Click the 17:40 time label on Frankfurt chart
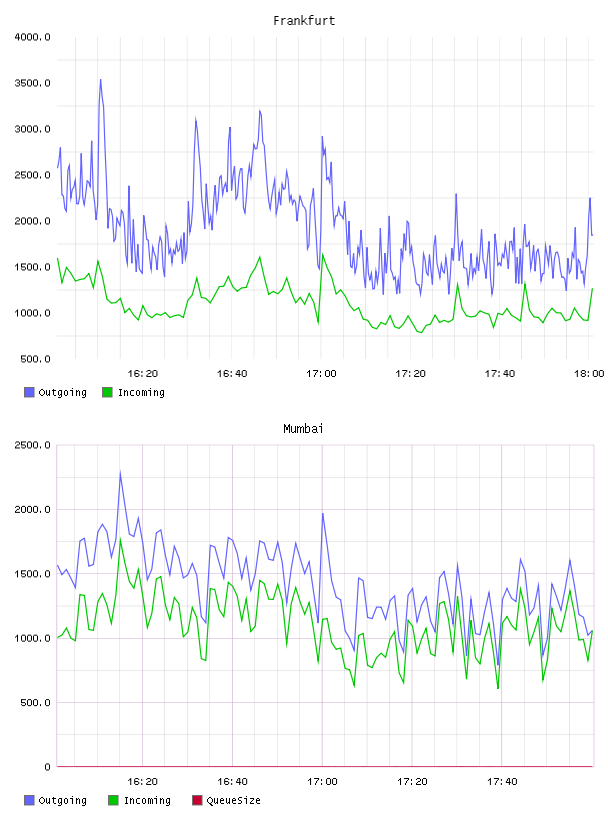608x816 pixels. point(500,374)
